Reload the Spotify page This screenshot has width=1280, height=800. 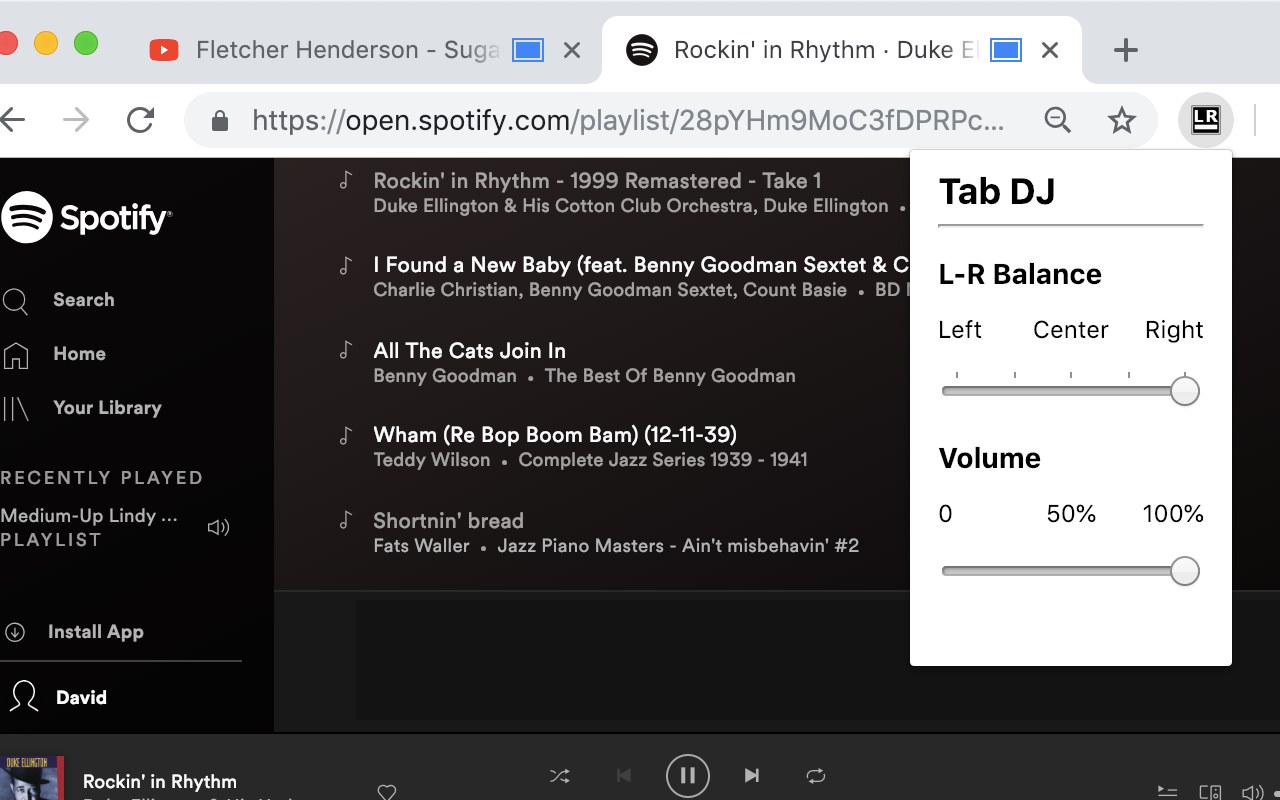[x=140, y=121]
